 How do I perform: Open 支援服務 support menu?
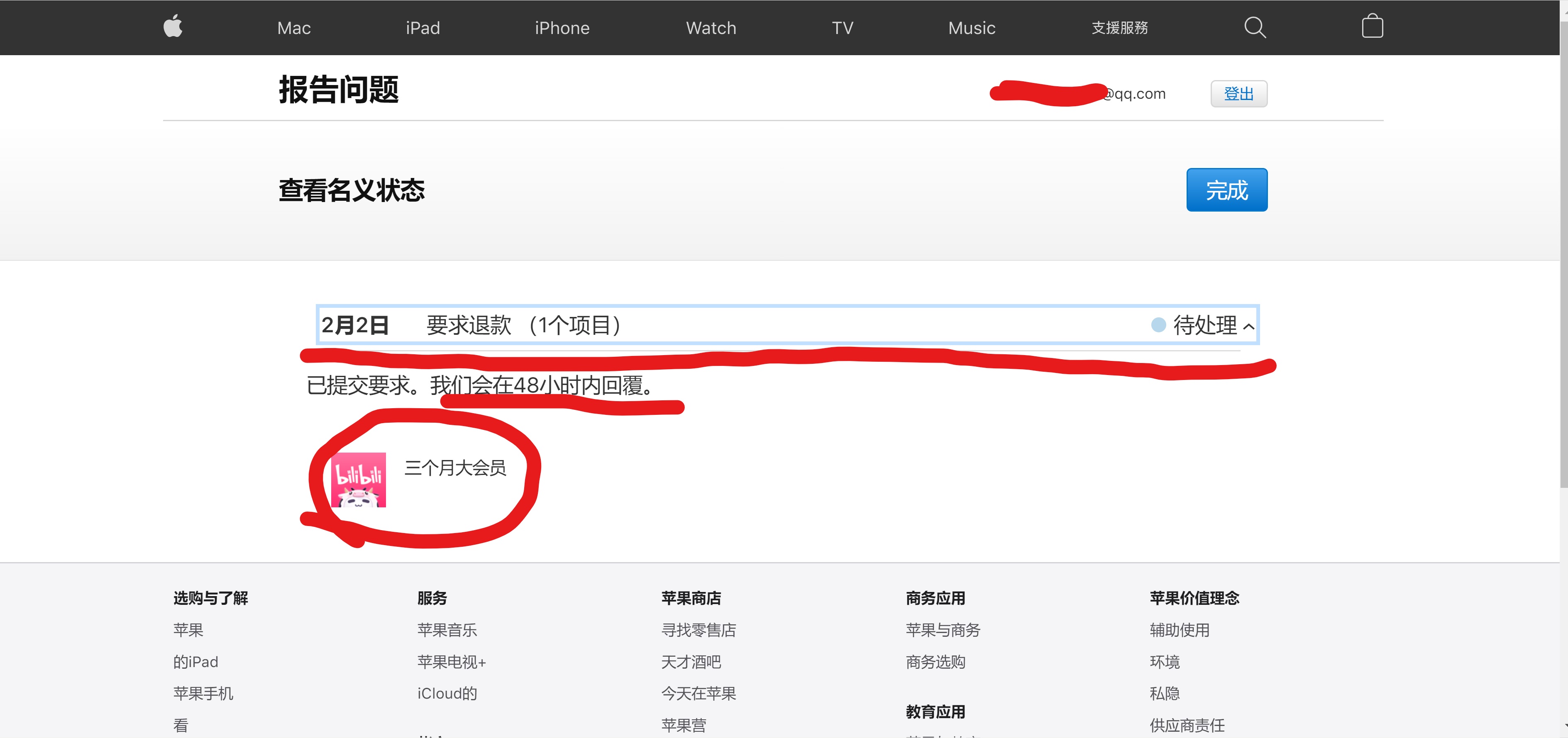(x=1119, y=28)
